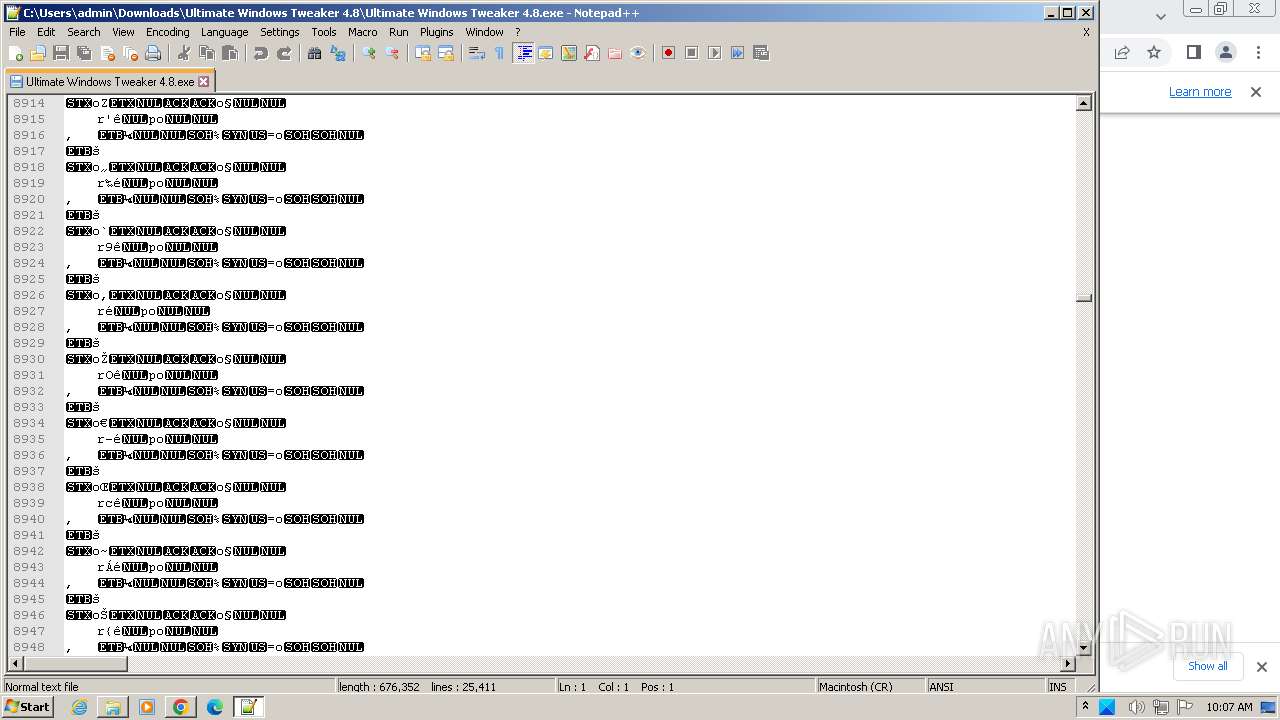This screenshot has width=1280, height=720.
Task: Toggle synchronize vertical scrolling
Action: pyautogui.click(x=423, y=53)
